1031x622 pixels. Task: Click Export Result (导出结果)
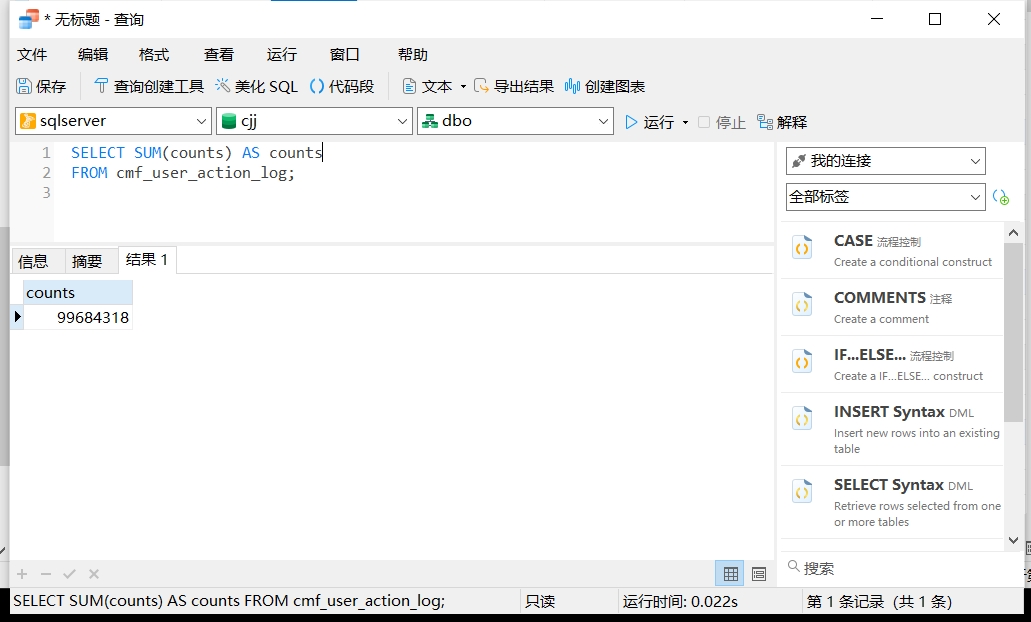tap(514, 86)
